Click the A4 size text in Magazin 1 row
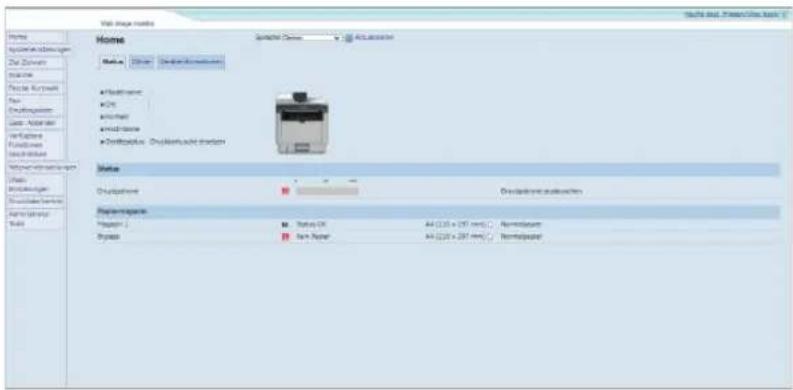This screenshot has width=793, height=390. click(x=456, y=224)
